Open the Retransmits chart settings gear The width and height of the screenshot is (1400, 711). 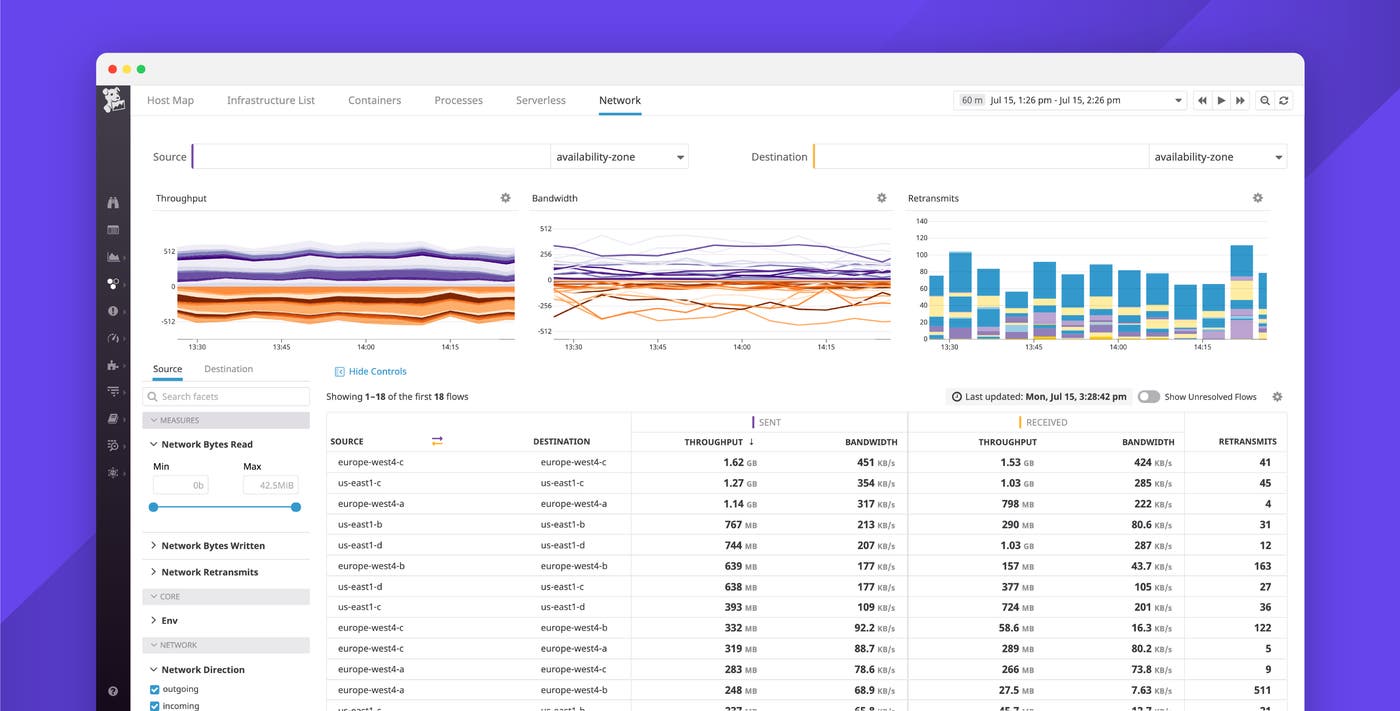coord(1257,198)
